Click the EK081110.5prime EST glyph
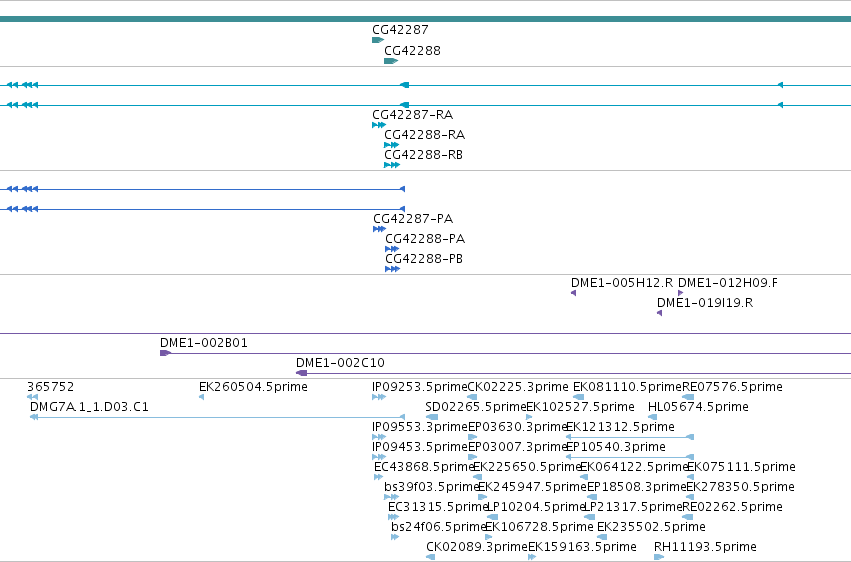Viewport: 851px width, 562px height. (x=579, y=397)
